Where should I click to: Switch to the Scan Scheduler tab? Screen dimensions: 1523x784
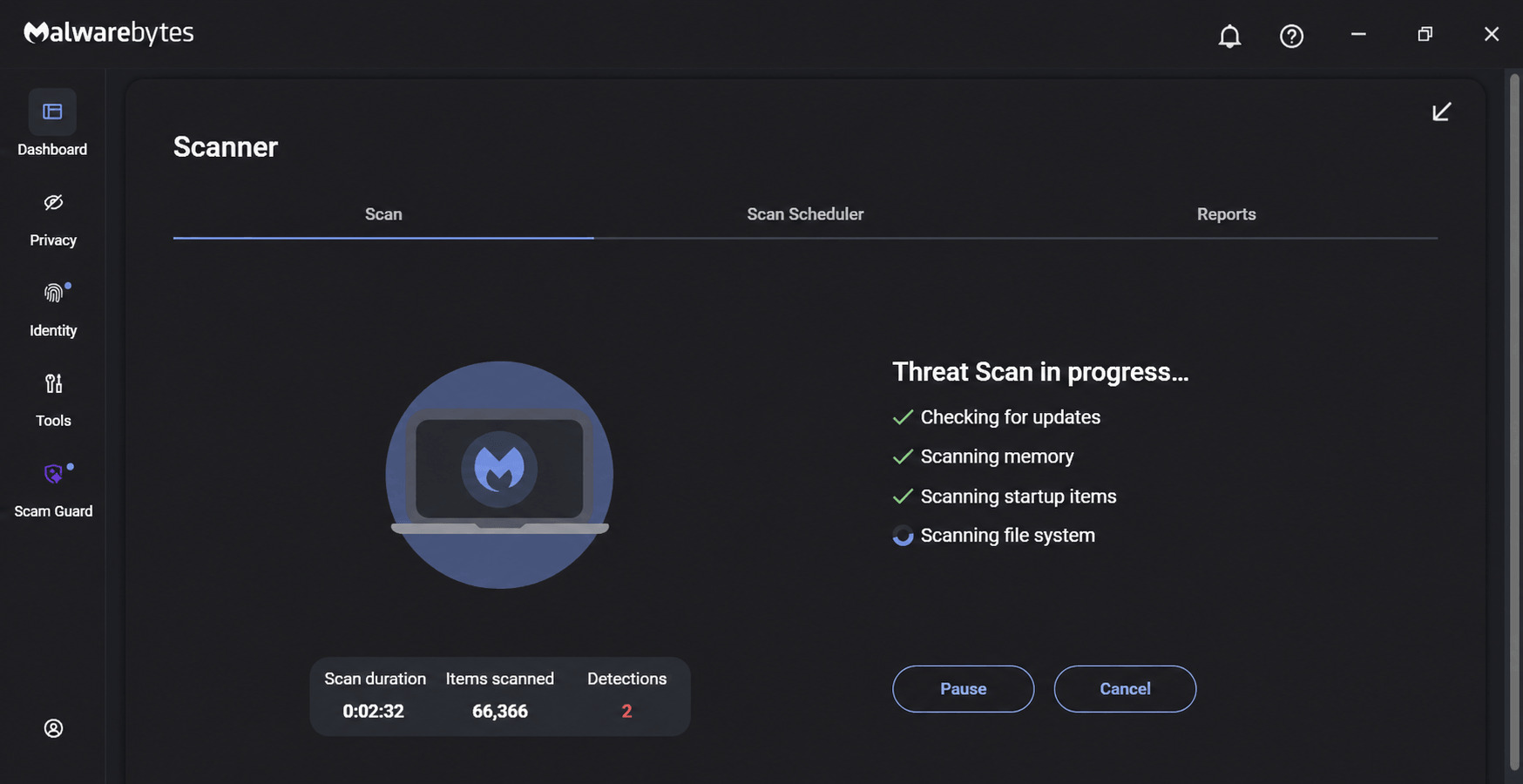pos(805,214)
